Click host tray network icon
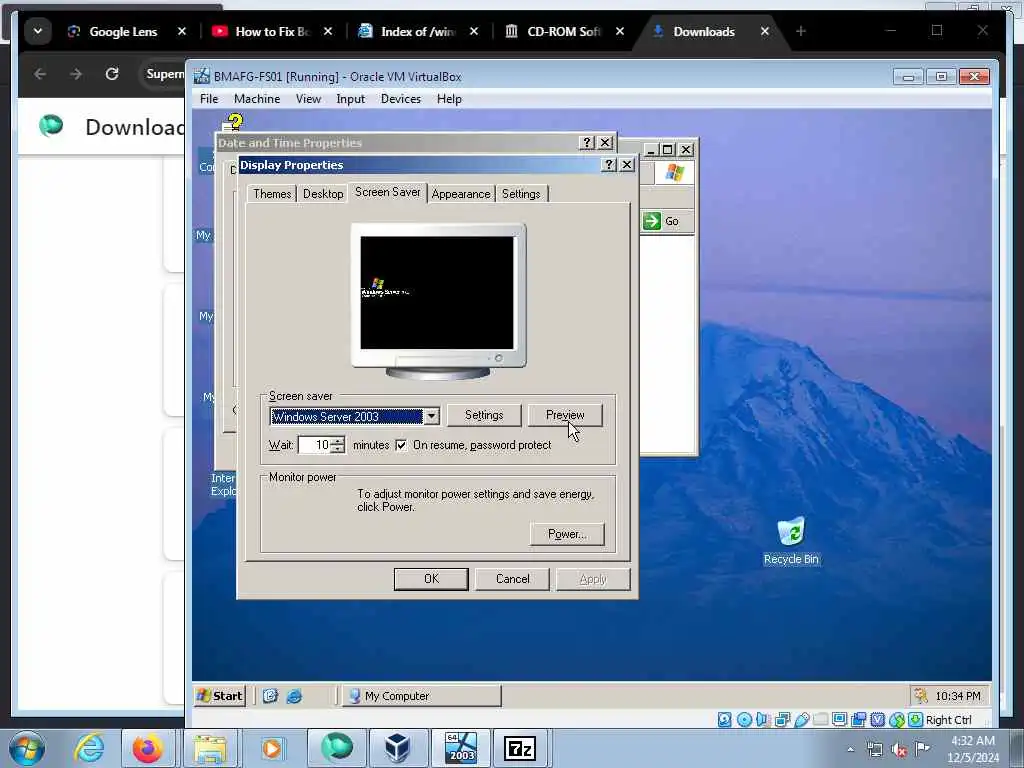The height and width of the screenshot is (768, 1024). click(x=874, y=749)
